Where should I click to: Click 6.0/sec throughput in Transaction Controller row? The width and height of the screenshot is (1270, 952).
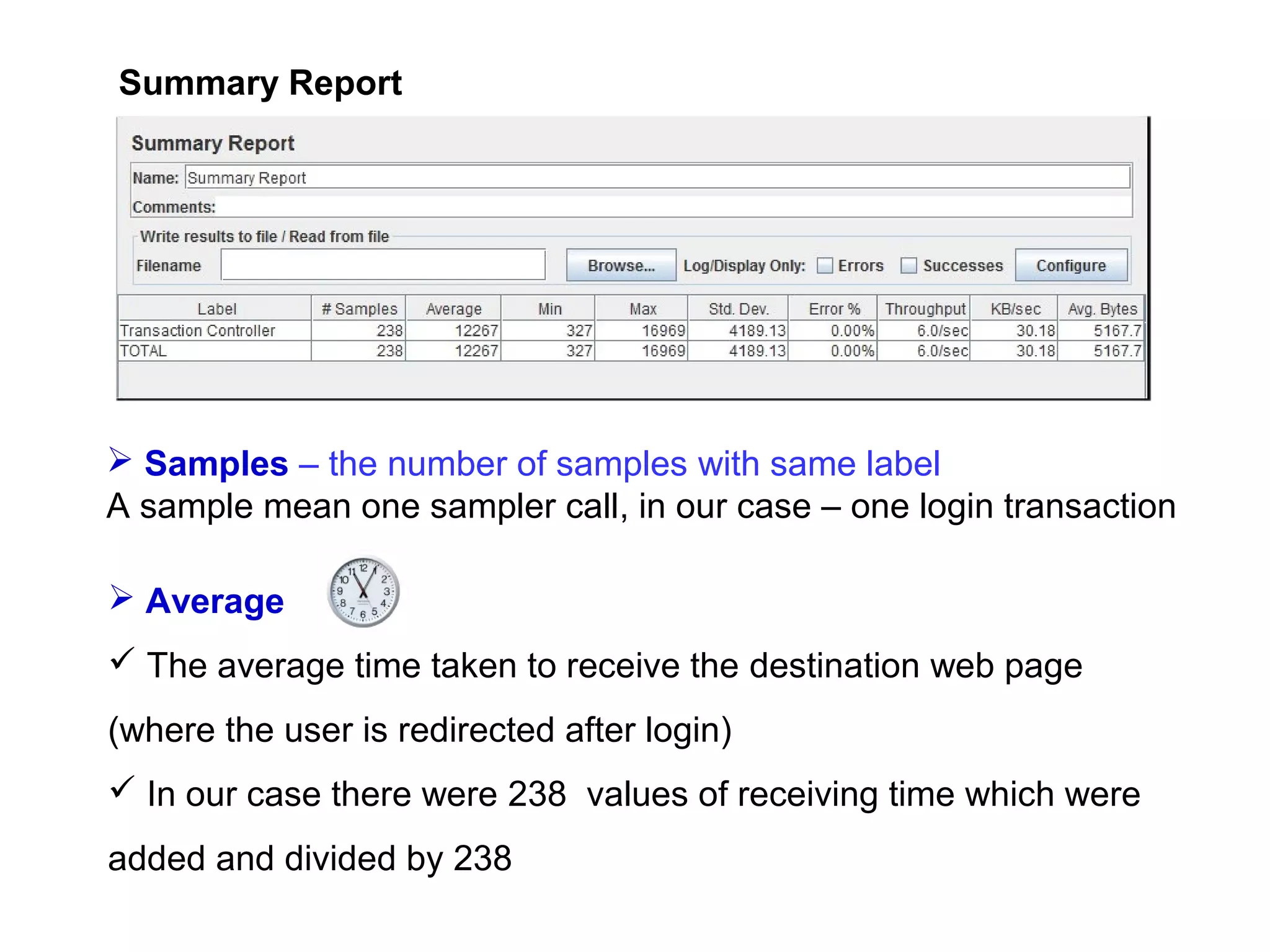point(943,330)
